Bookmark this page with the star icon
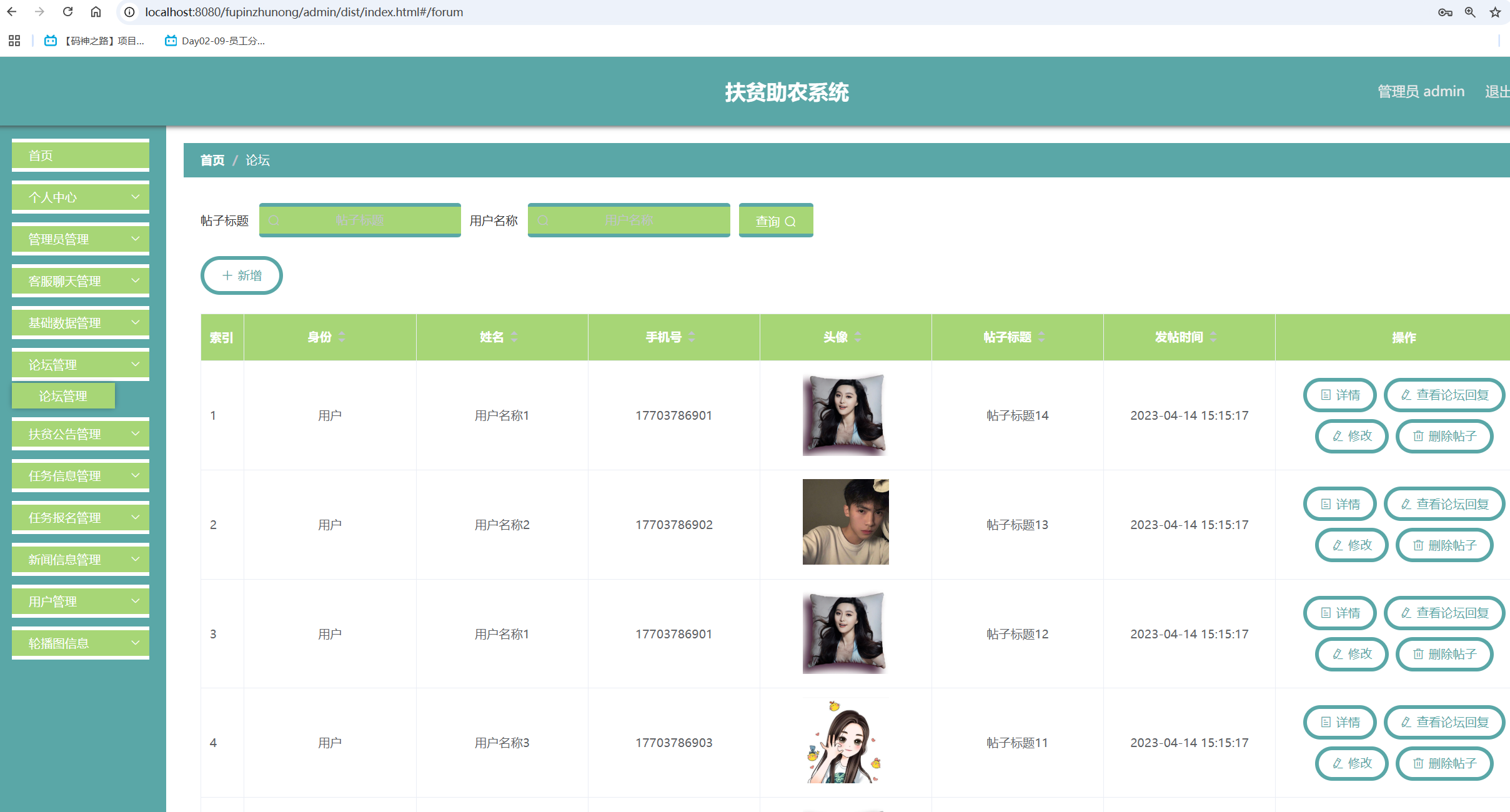Screen dimensions: 1510x812 (1495, 12)
